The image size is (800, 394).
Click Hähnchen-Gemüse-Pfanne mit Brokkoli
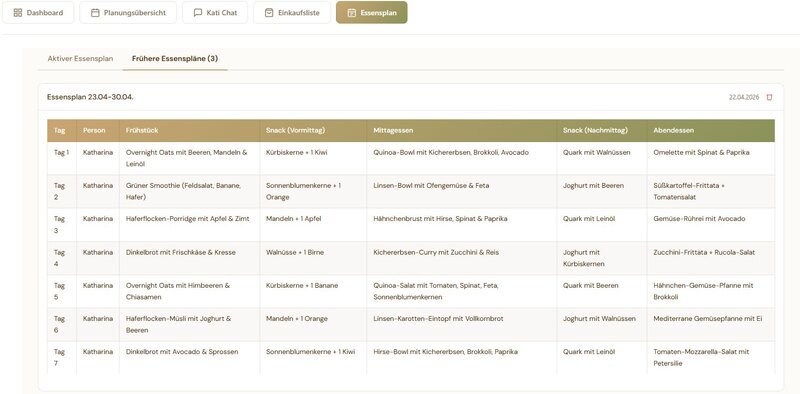pyautogui.click(x=711, y=291)
